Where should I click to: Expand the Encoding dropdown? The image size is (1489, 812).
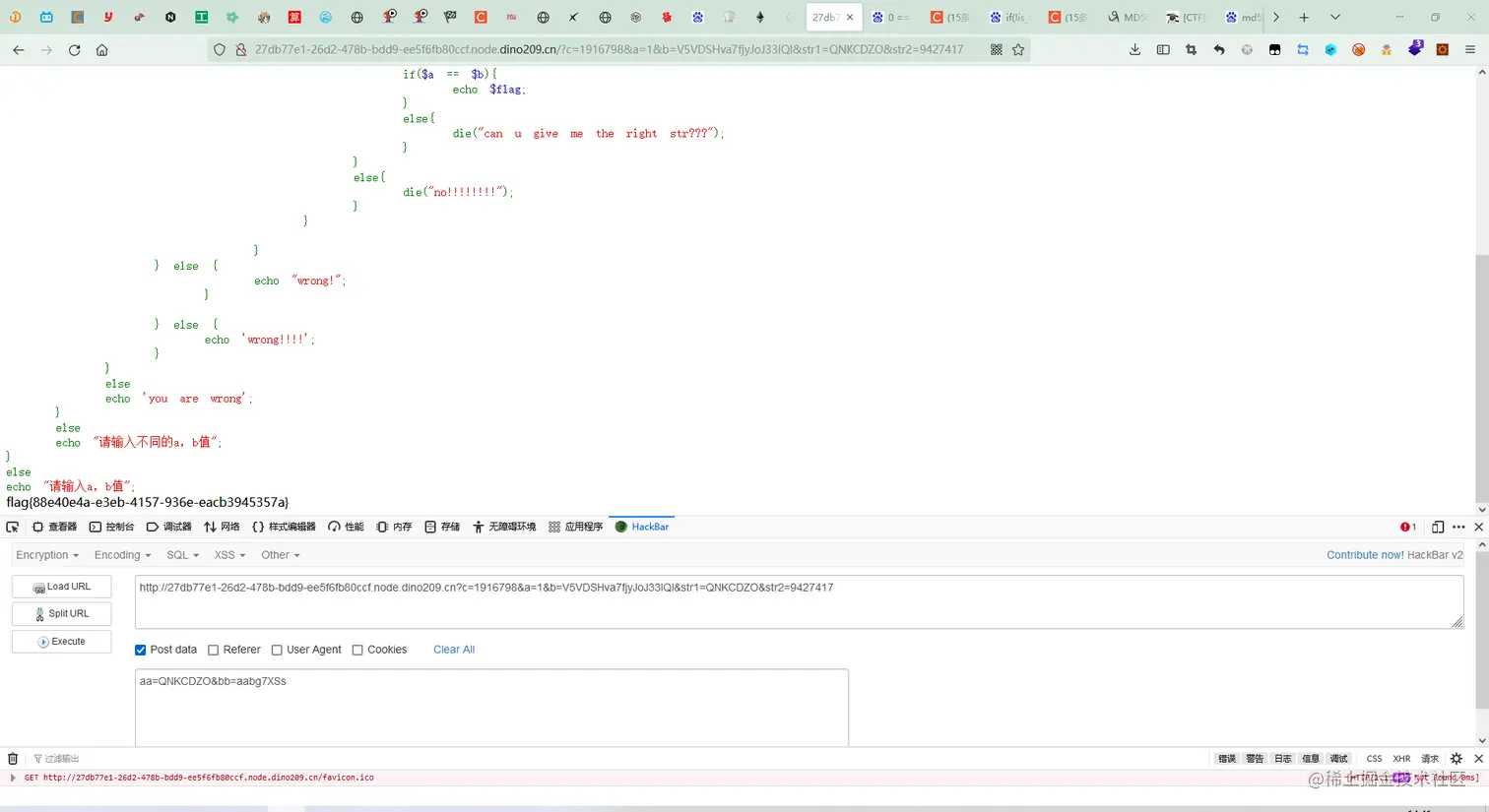(123, 555)
